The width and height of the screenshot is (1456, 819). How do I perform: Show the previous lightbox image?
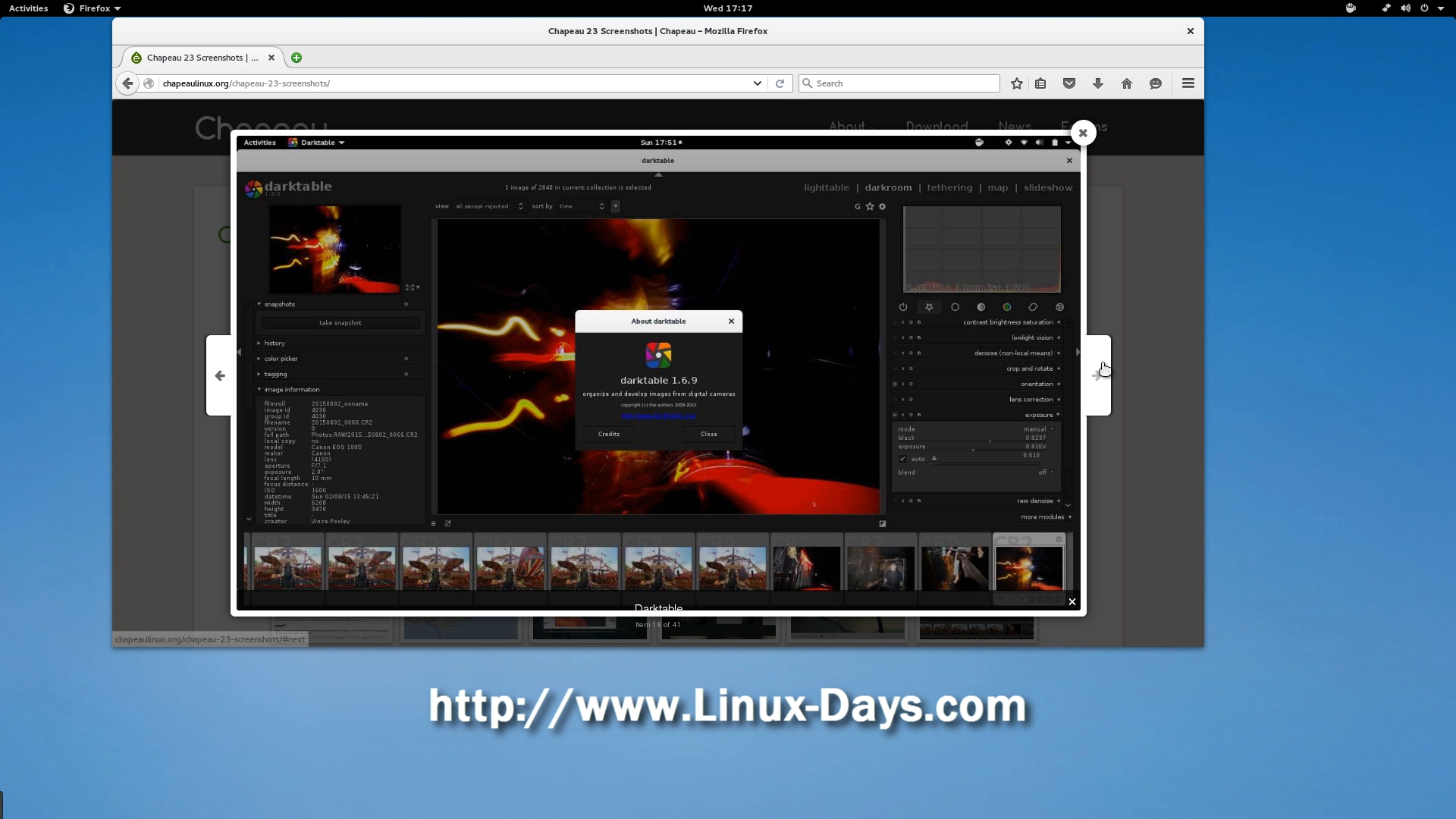click(x=220, y=375)
